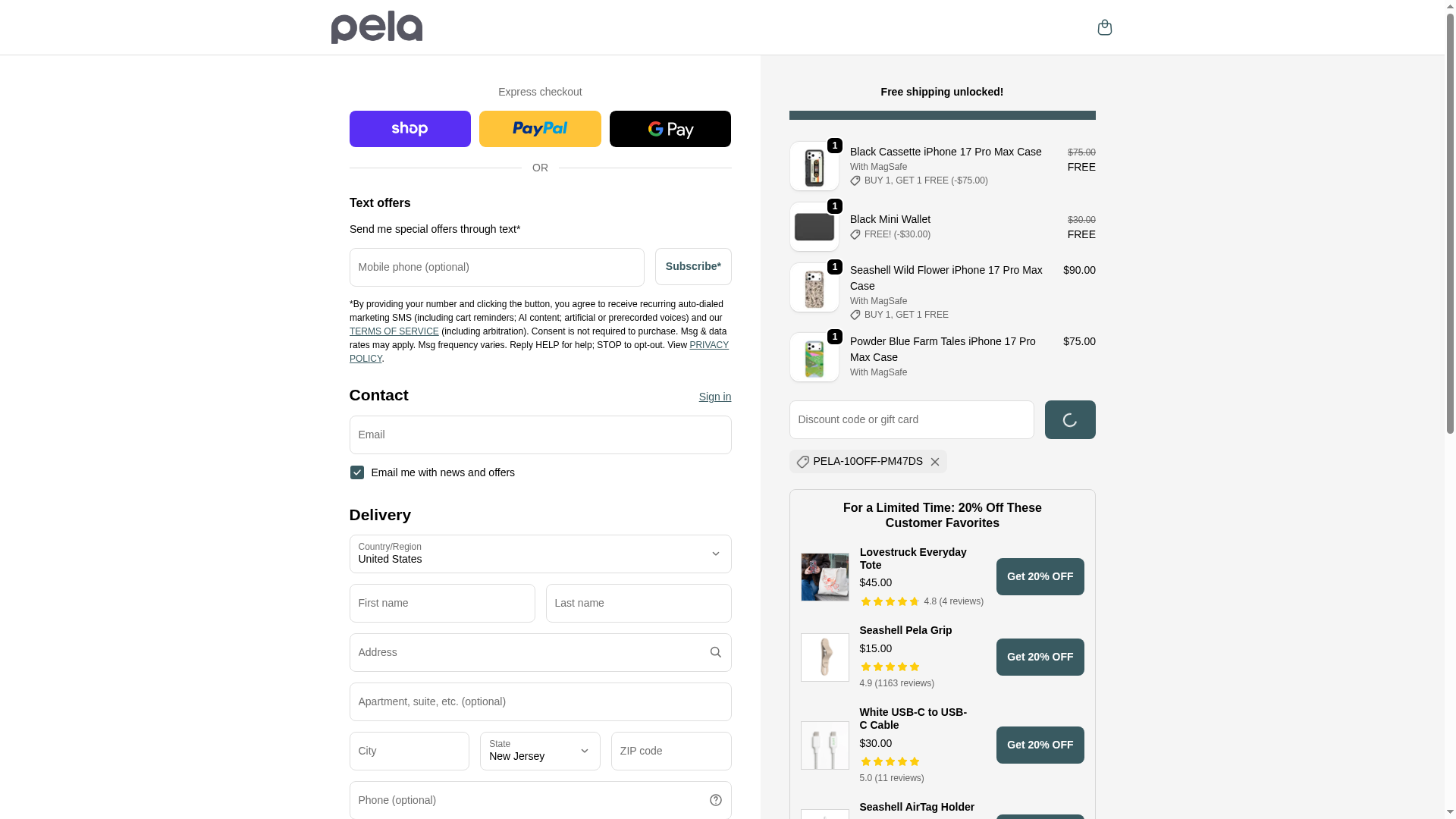Choose Google Pay express checkout
The width and height of the screenshot is (1456, 819).
click(x=670, y=129)
